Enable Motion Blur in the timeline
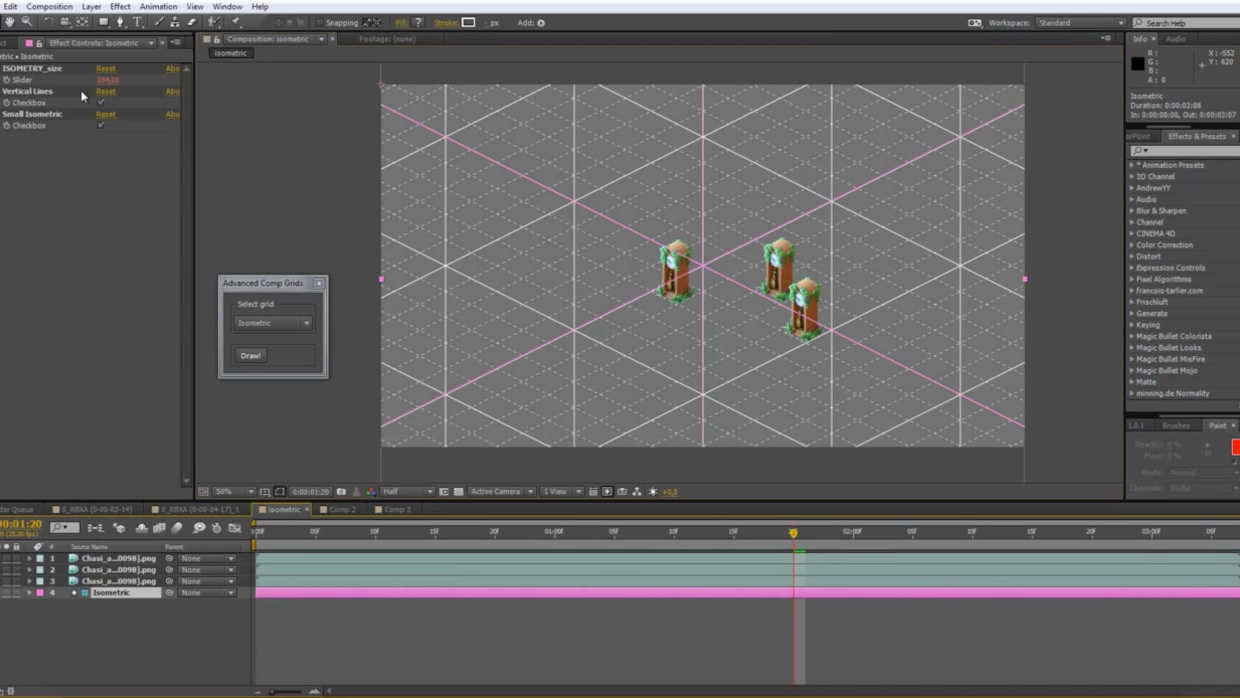The width and height of the screenshot is (1240, 698). [177, 528]
